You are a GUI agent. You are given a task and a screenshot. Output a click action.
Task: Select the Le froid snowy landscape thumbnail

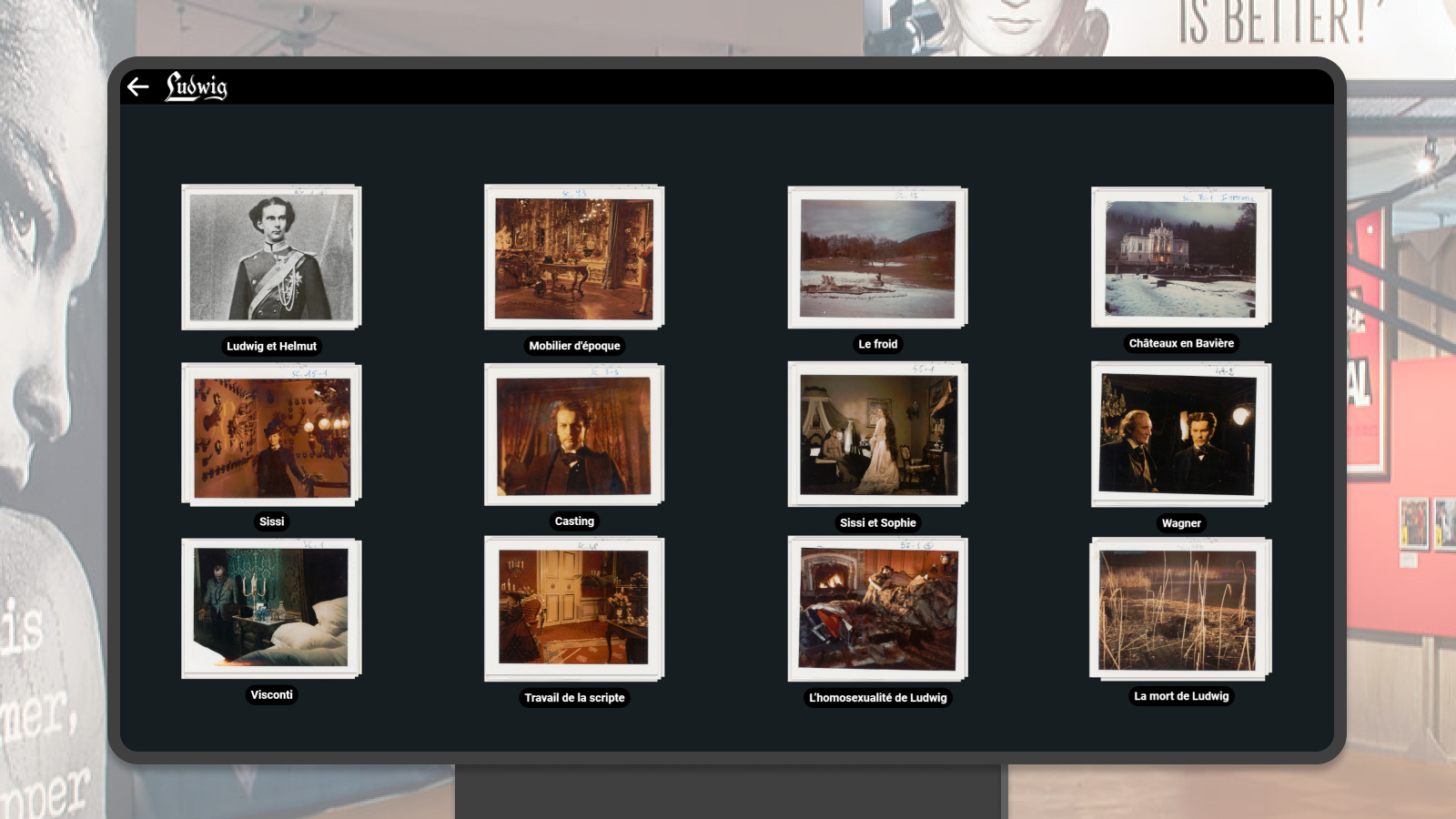pyautogui.click(x=877, y=258)
